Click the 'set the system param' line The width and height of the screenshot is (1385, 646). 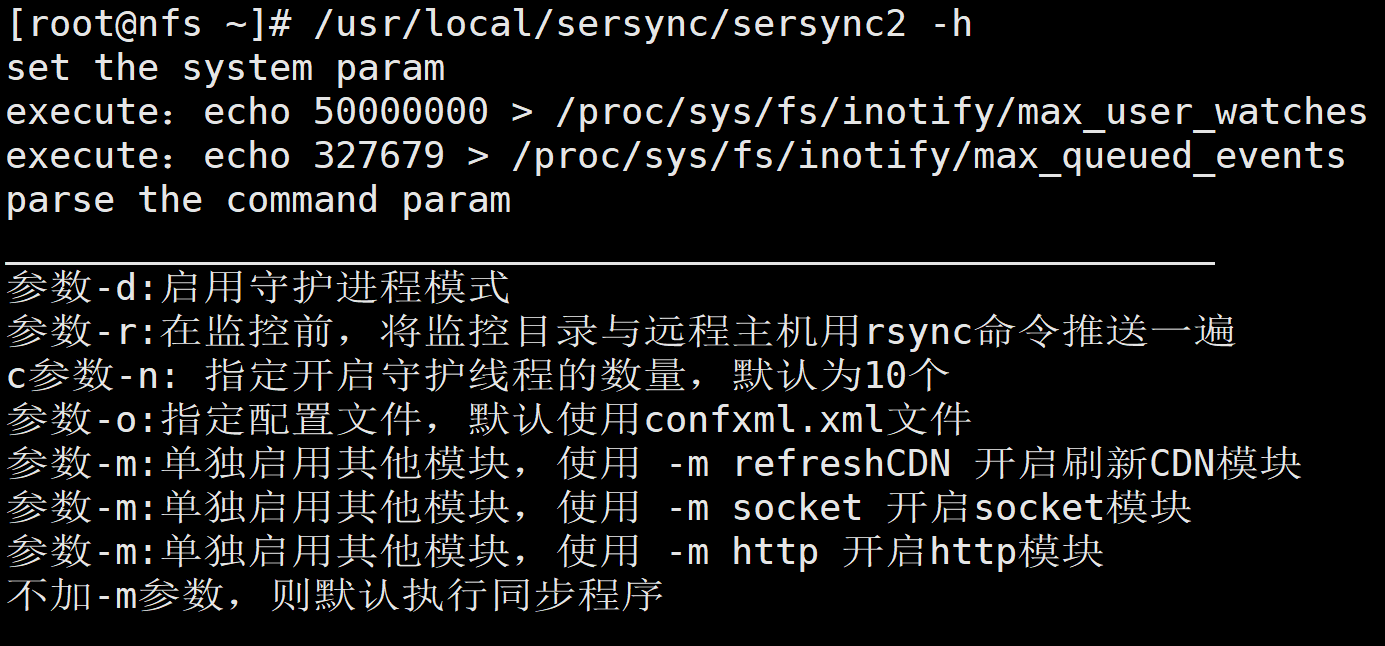[x=225, y=68]
